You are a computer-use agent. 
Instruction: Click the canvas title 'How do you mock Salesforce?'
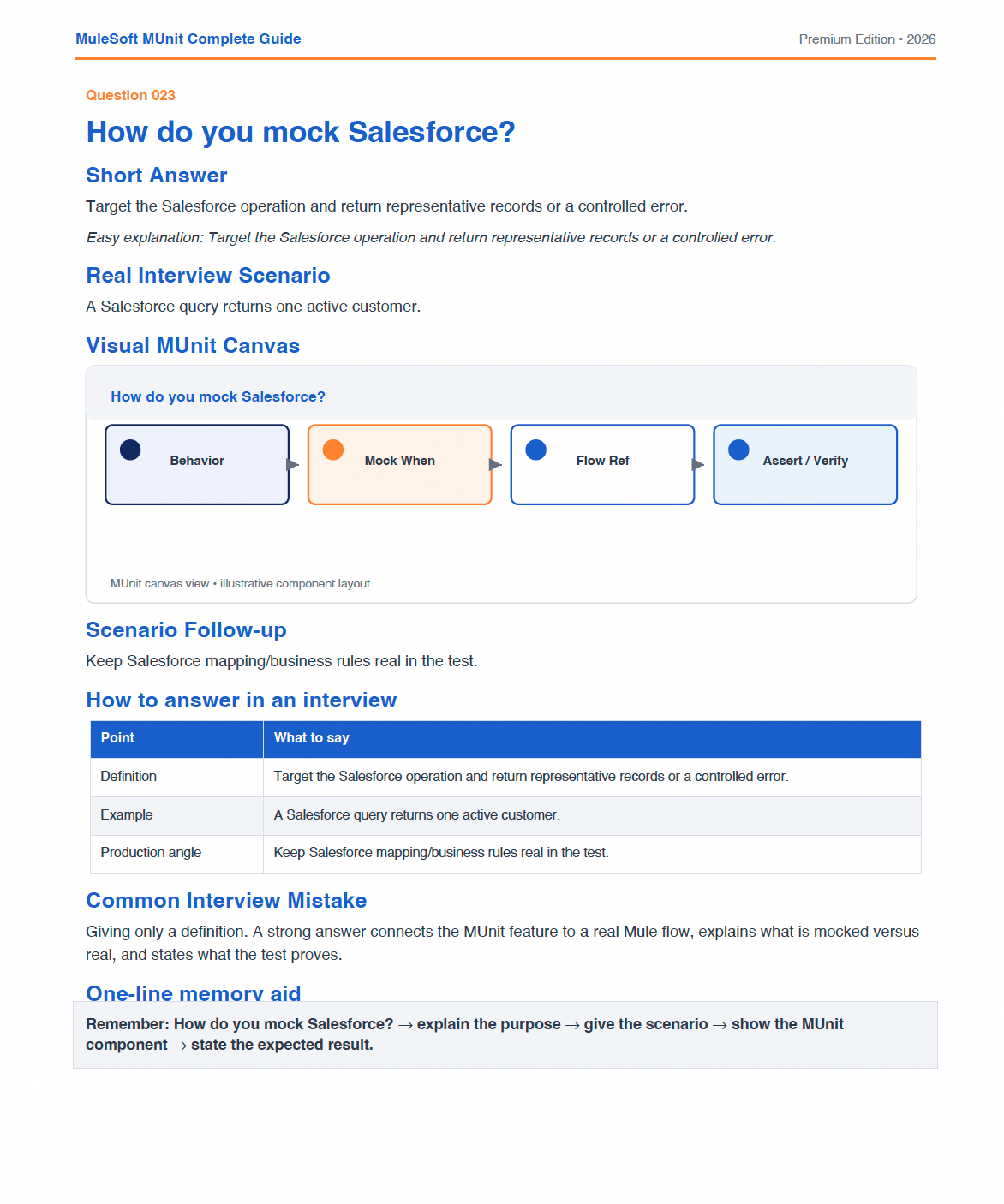click(218, 396)
